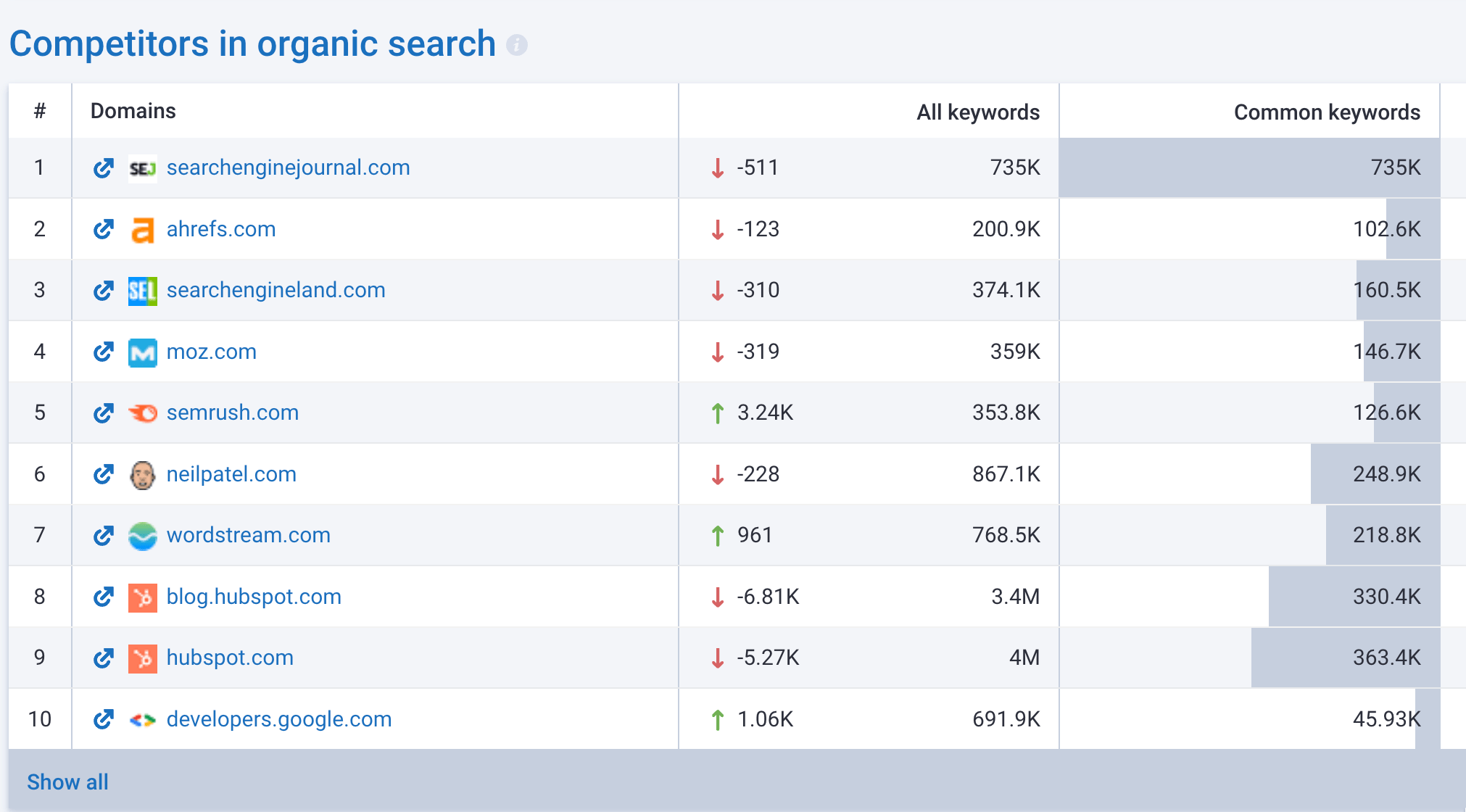The width and height of the screenshot is (1466, 812).
Task: Click external link icon next to moz.com
Action: 104,352
